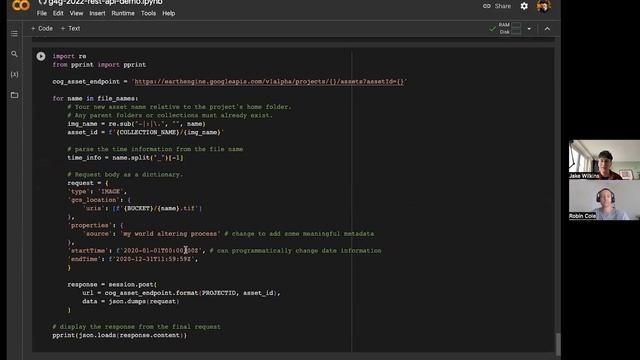Click '# display the response' comment
Screen dimensions: 640x360
click(x=136, y=327)
